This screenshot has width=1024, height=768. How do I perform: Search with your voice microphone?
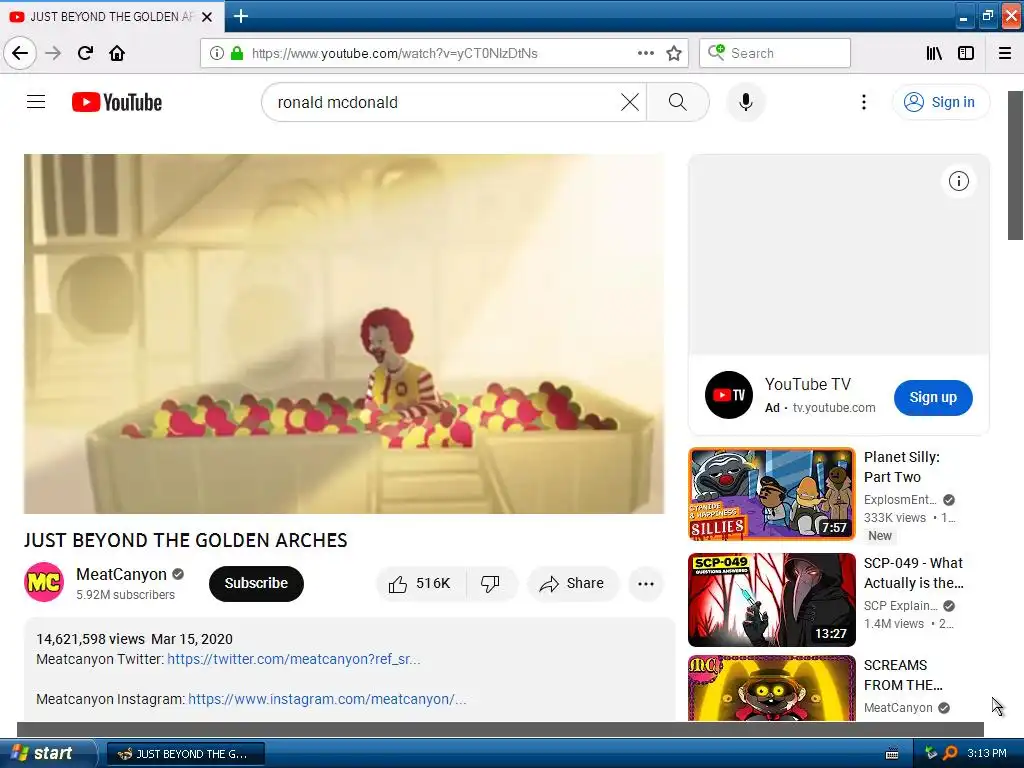click(746, 102)
